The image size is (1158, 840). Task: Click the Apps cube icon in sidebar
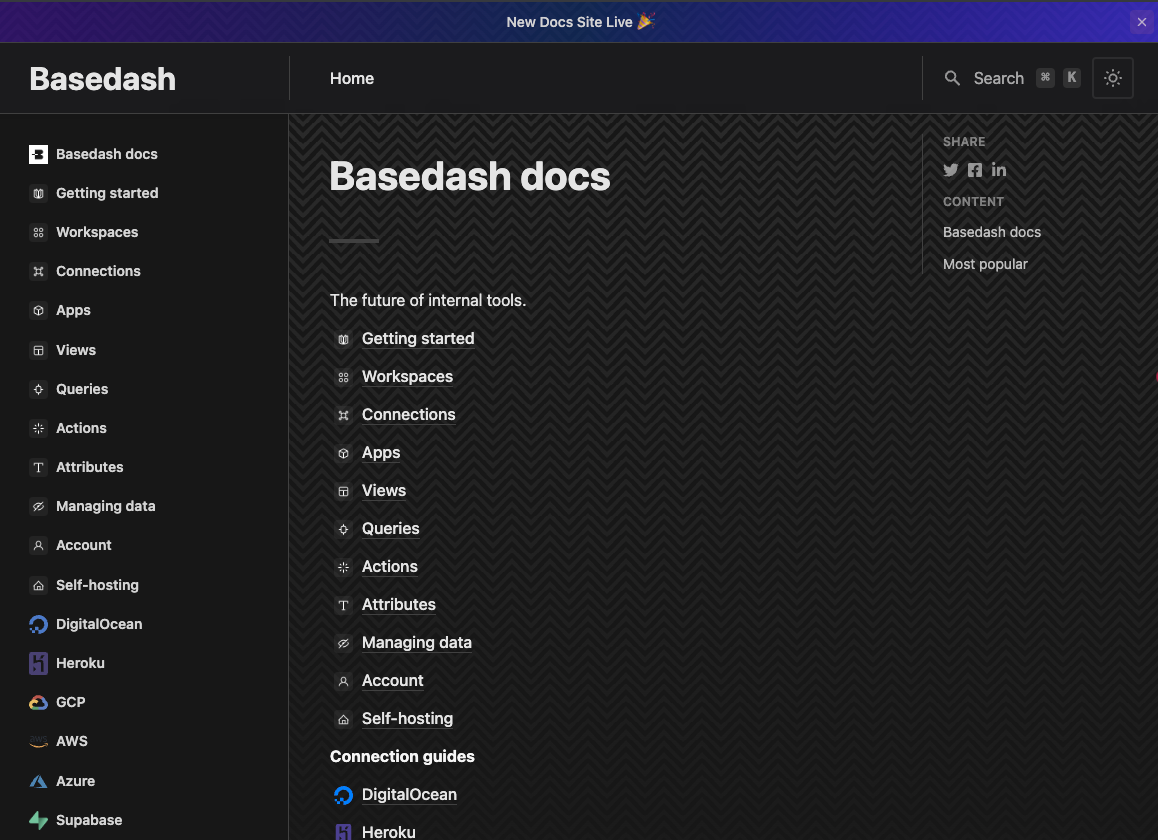click(x=38, y=310)
